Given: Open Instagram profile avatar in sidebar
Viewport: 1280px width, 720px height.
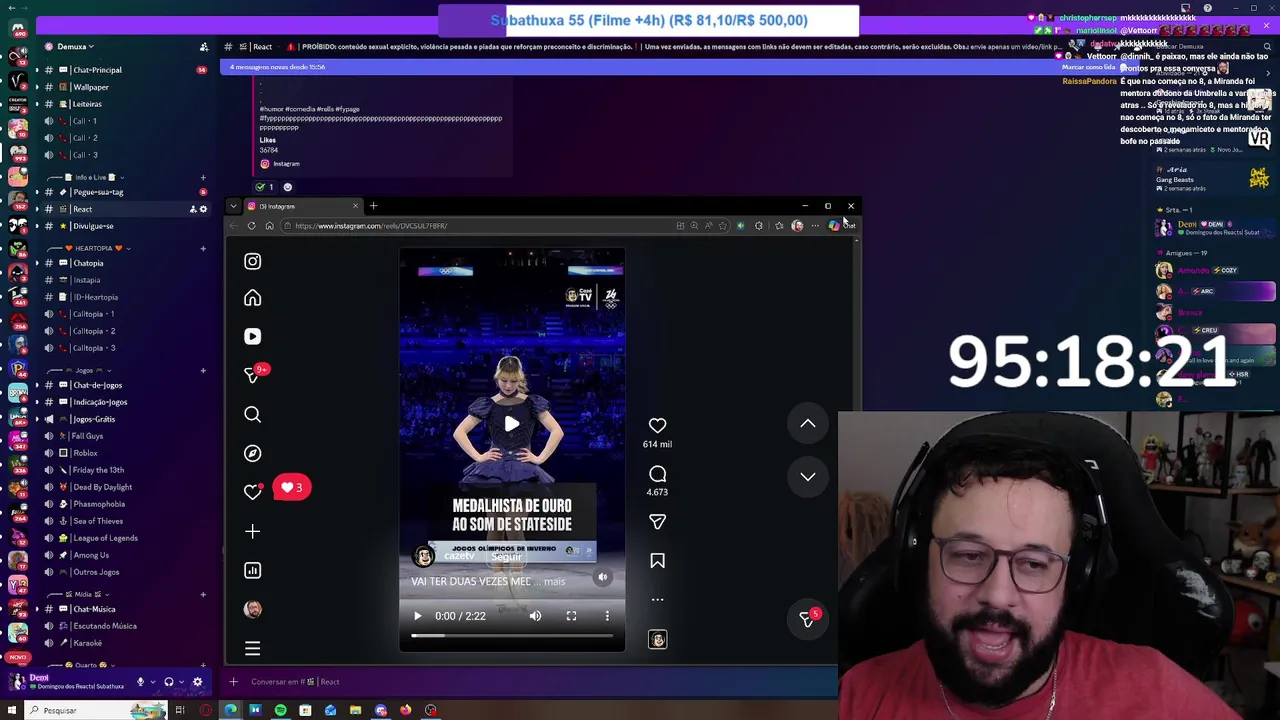Looking at the screenshot, I should click(252, 609).
